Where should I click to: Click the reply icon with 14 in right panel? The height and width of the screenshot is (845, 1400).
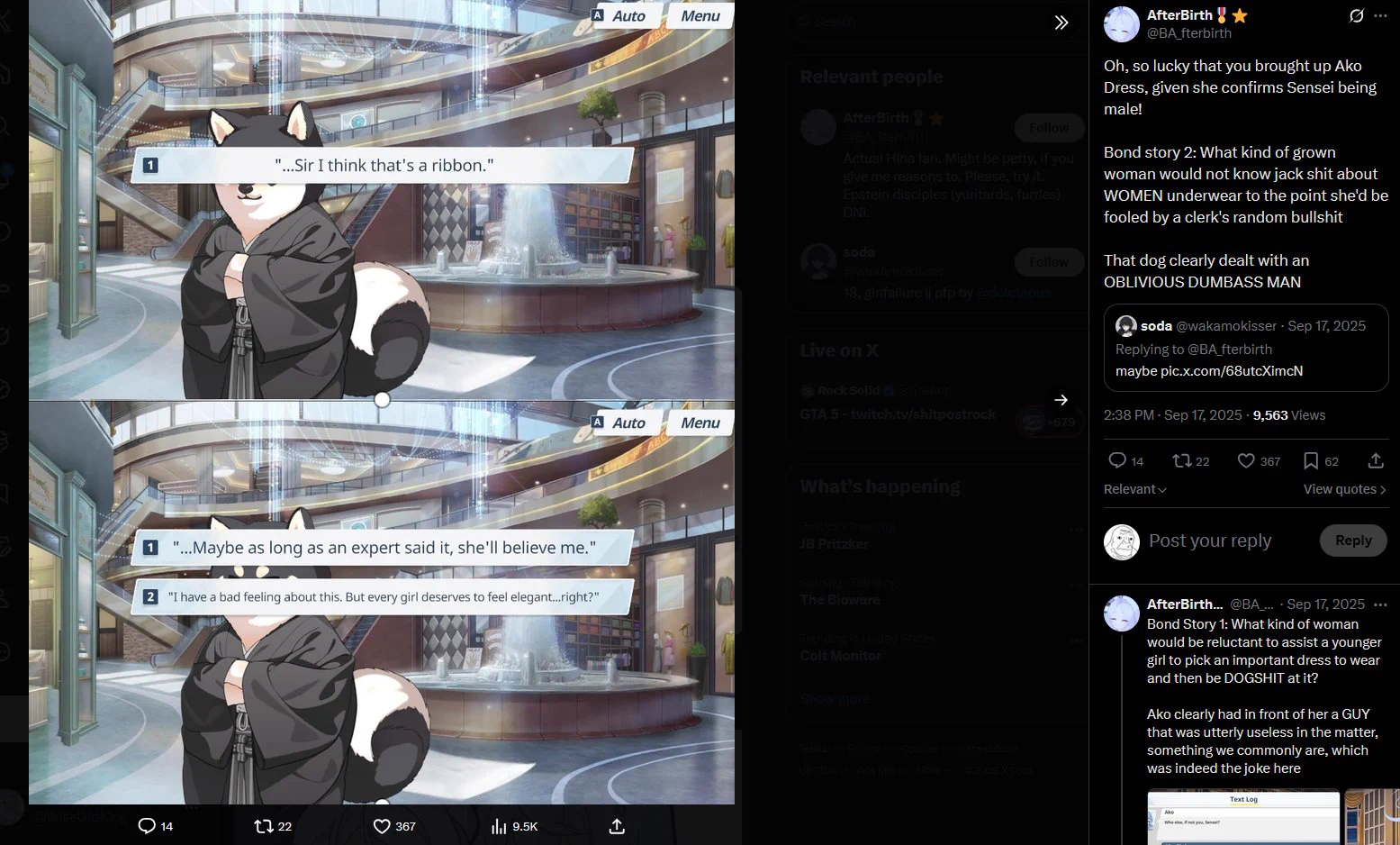1125,461
